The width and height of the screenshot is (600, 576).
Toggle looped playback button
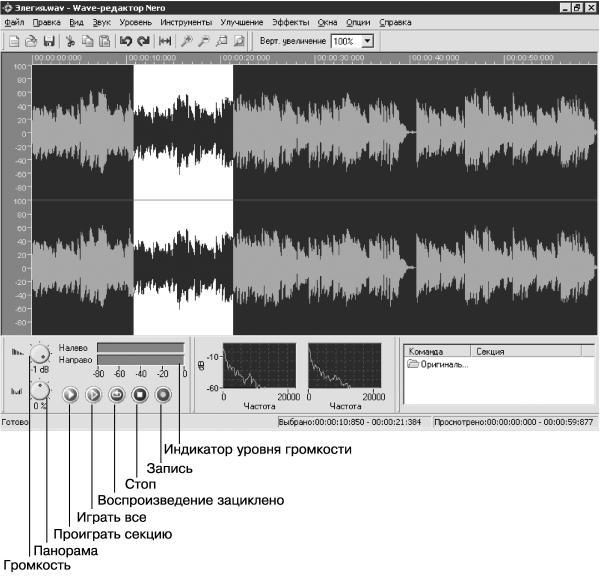pyautogui.click(x=117, y=394)
